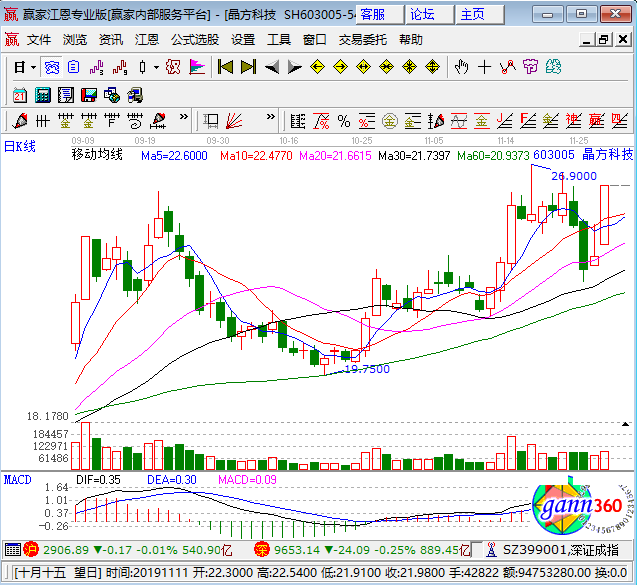
Task: Click the red step chart icon with subscript 9
Action: pyautogui.click(x=120, y=67)
